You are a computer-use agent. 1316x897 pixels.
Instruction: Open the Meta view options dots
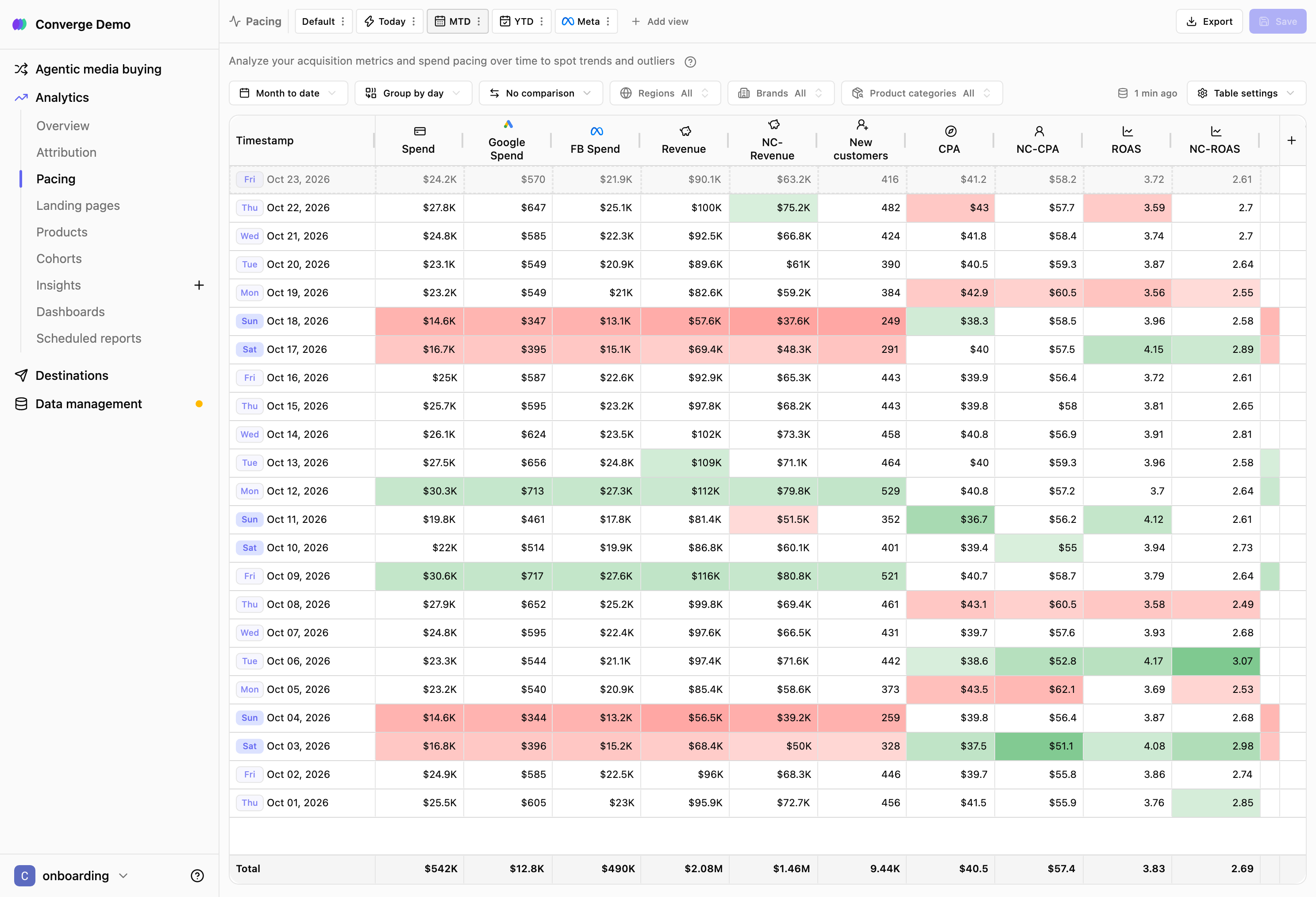tap(608, 22)
